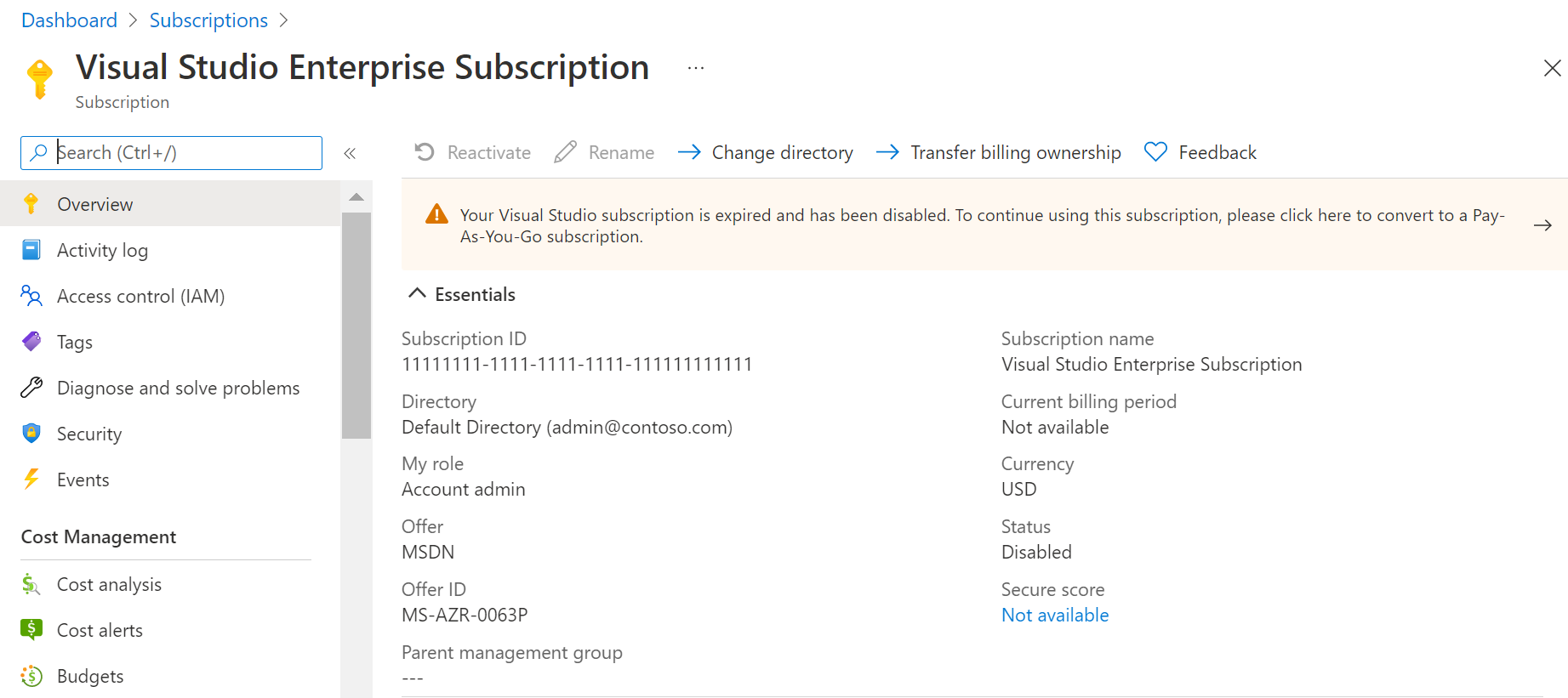Collapse the Essentials section

point(417,294)
